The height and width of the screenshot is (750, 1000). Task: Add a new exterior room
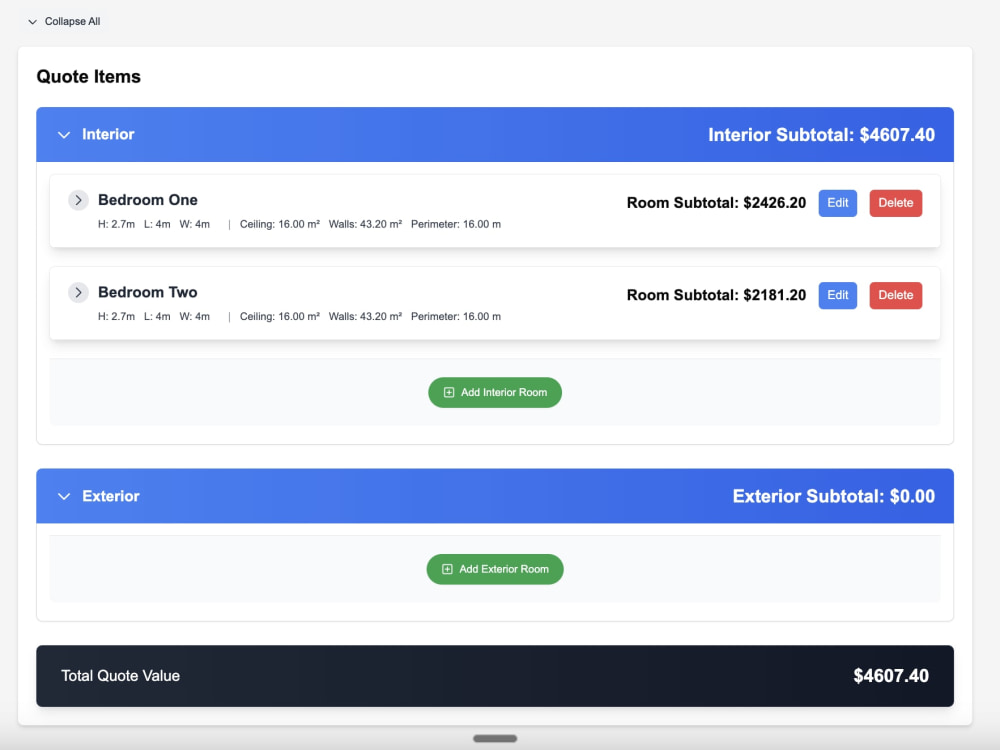pos(495,569)
